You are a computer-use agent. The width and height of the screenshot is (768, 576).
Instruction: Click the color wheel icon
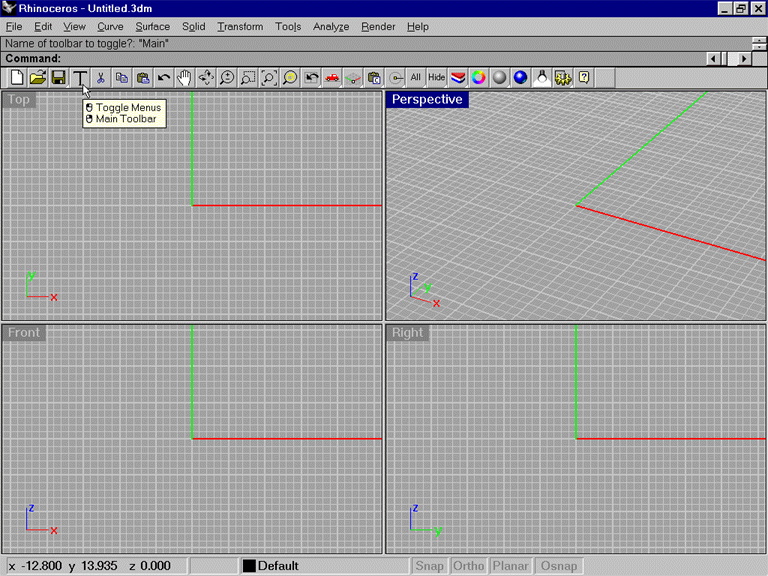[479, 77]
